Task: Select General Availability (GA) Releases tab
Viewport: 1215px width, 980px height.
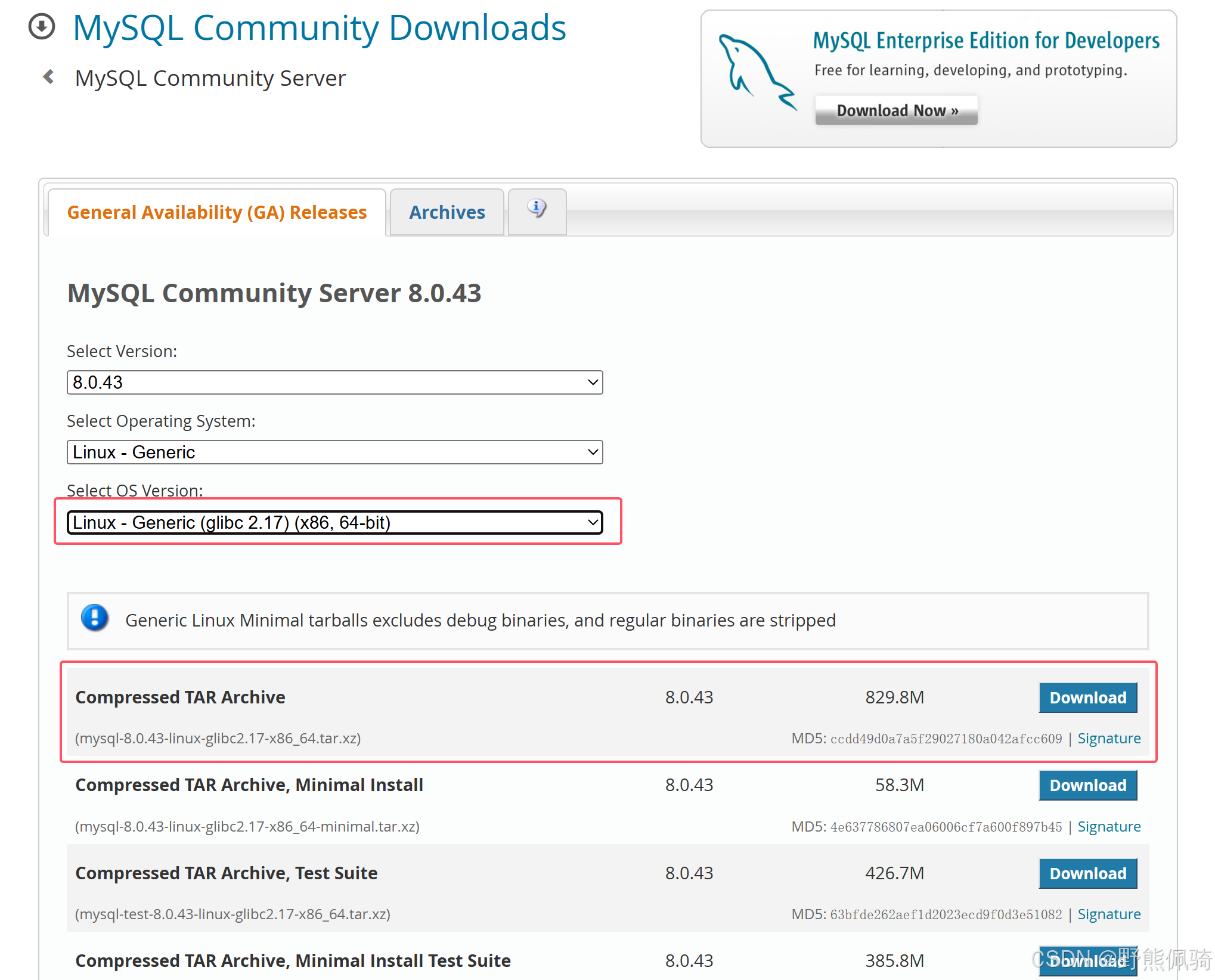Action: point(216,213)
